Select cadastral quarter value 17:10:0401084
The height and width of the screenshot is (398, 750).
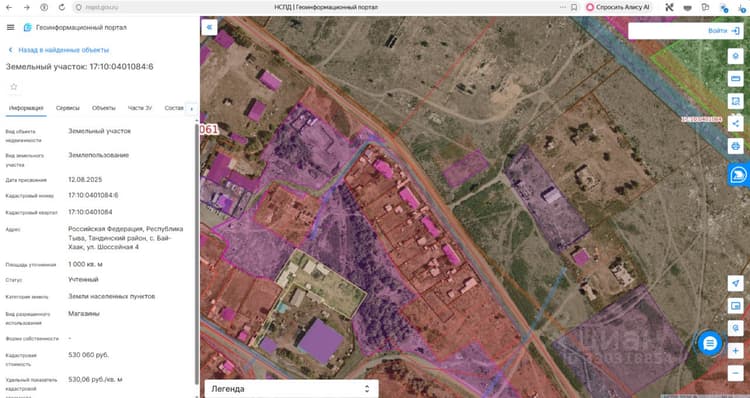(90, 212)
